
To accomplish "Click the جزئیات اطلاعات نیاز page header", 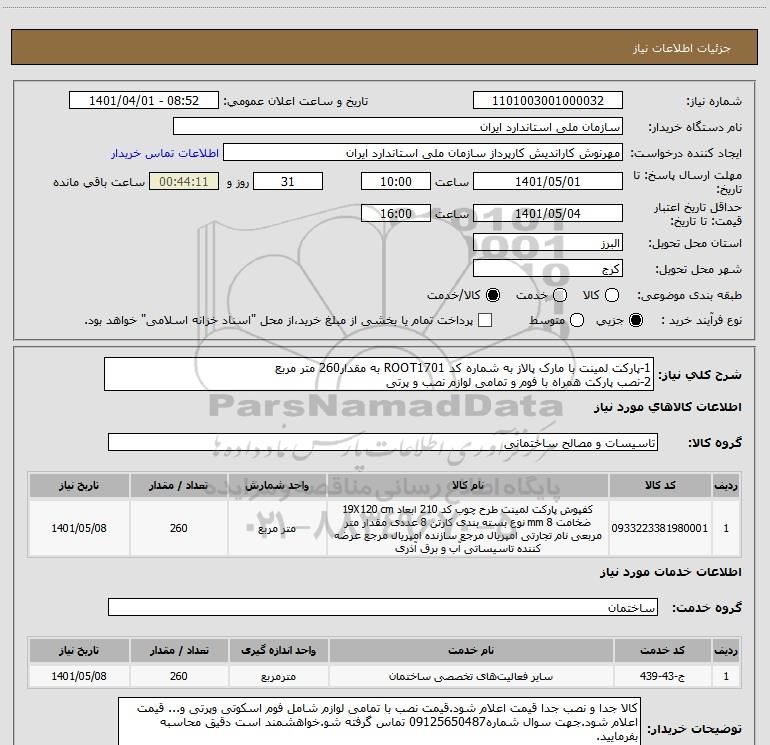I will 385,47.
